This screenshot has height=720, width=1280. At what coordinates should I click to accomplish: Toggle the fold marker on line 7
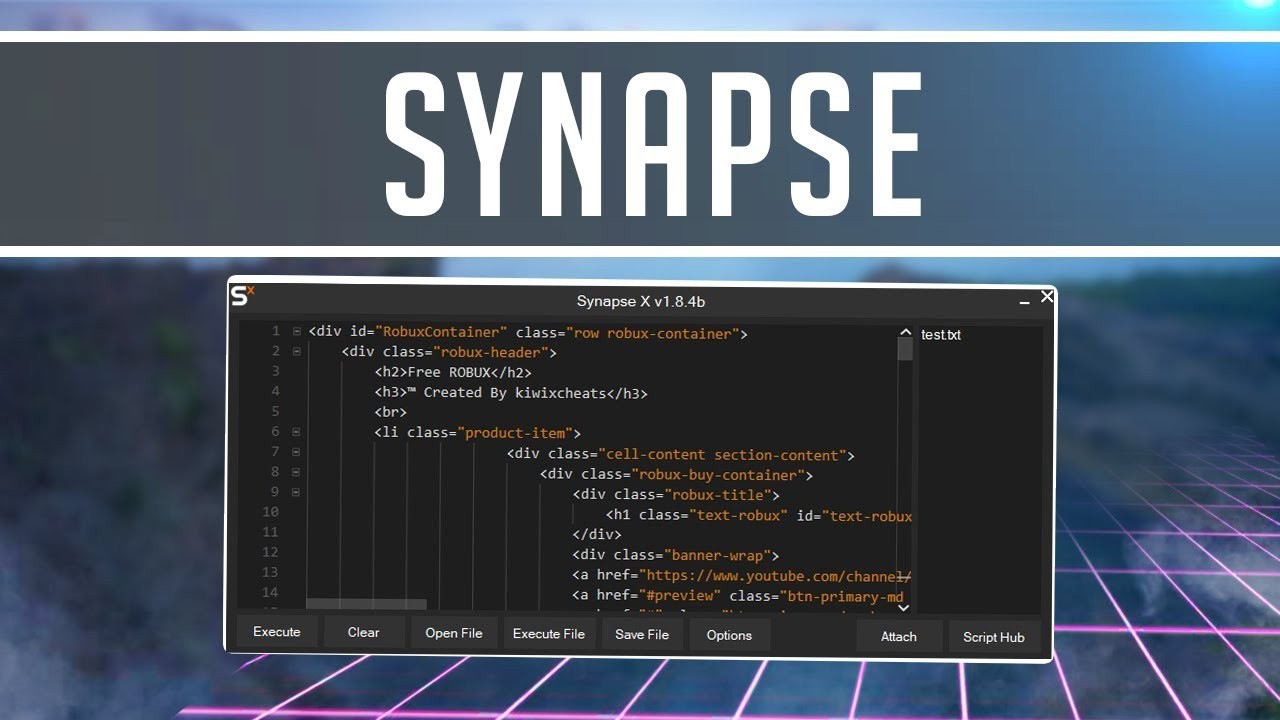pyautogui.click(x=297, y=452)
